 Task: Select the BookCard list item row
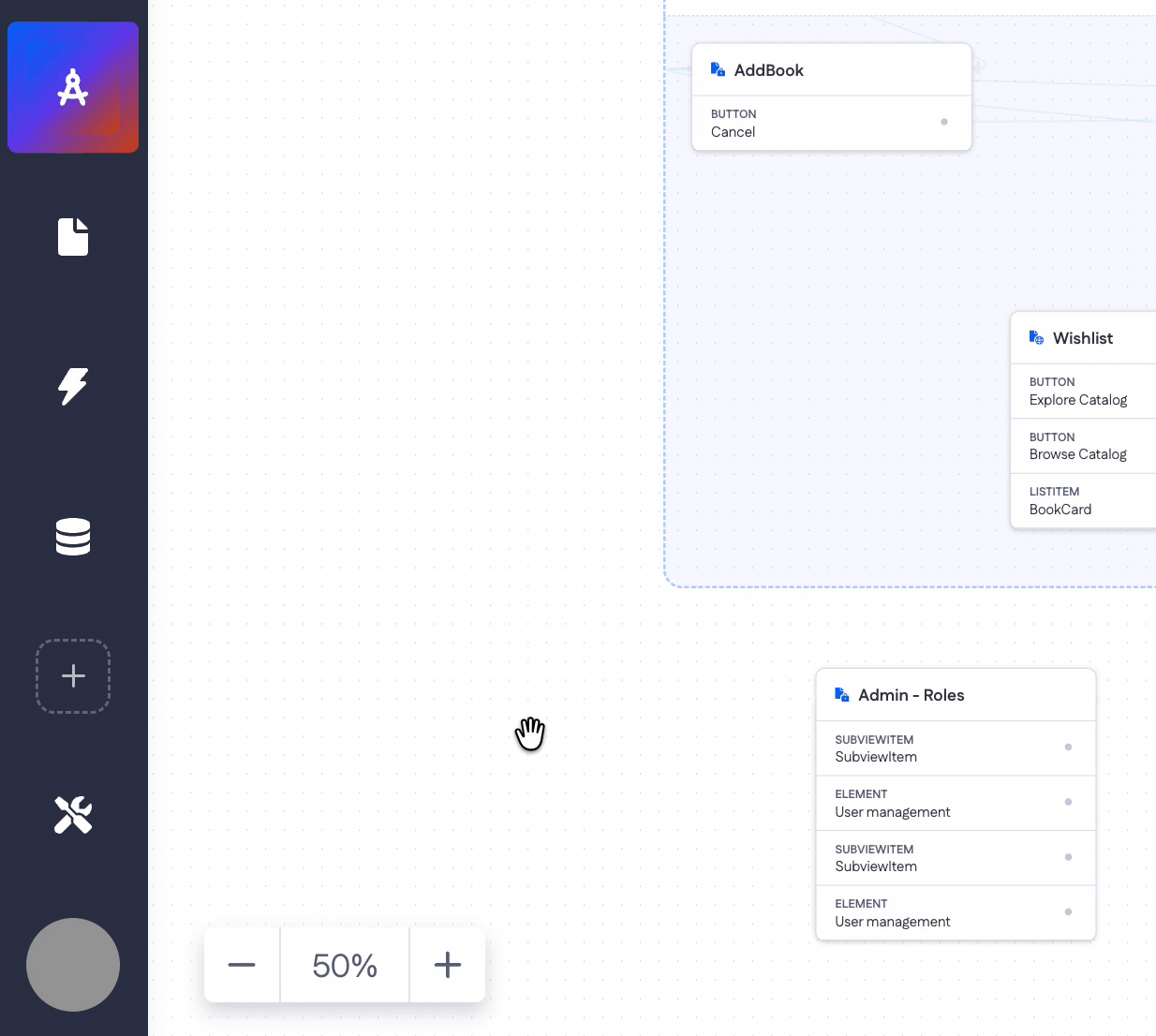point(1083,500)
